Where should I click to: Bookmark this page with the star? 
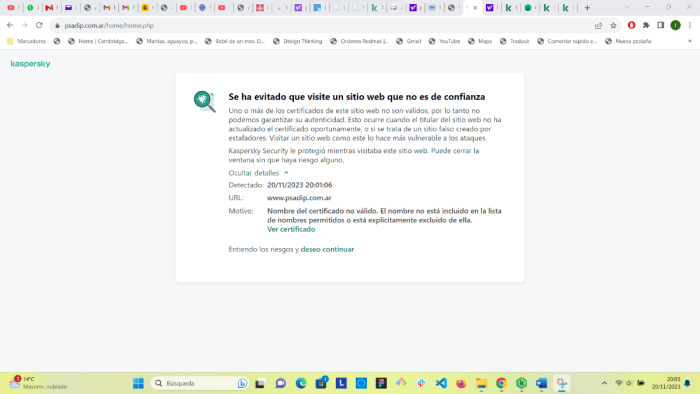pyautogui.click(x=613, y=25)
